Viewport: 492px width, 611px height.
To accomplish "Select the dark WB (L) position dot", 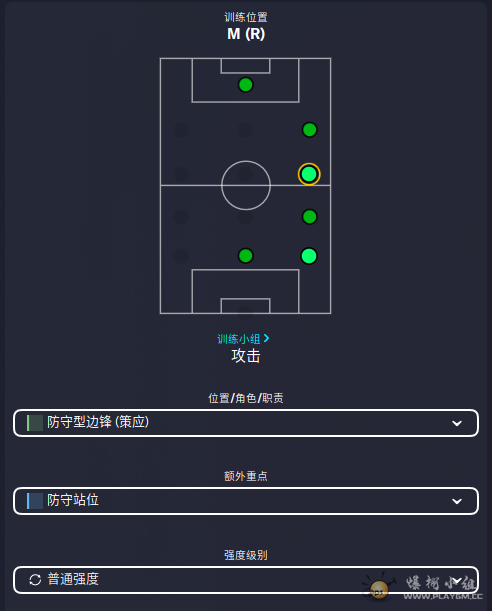I will click(x=181, y=217).
